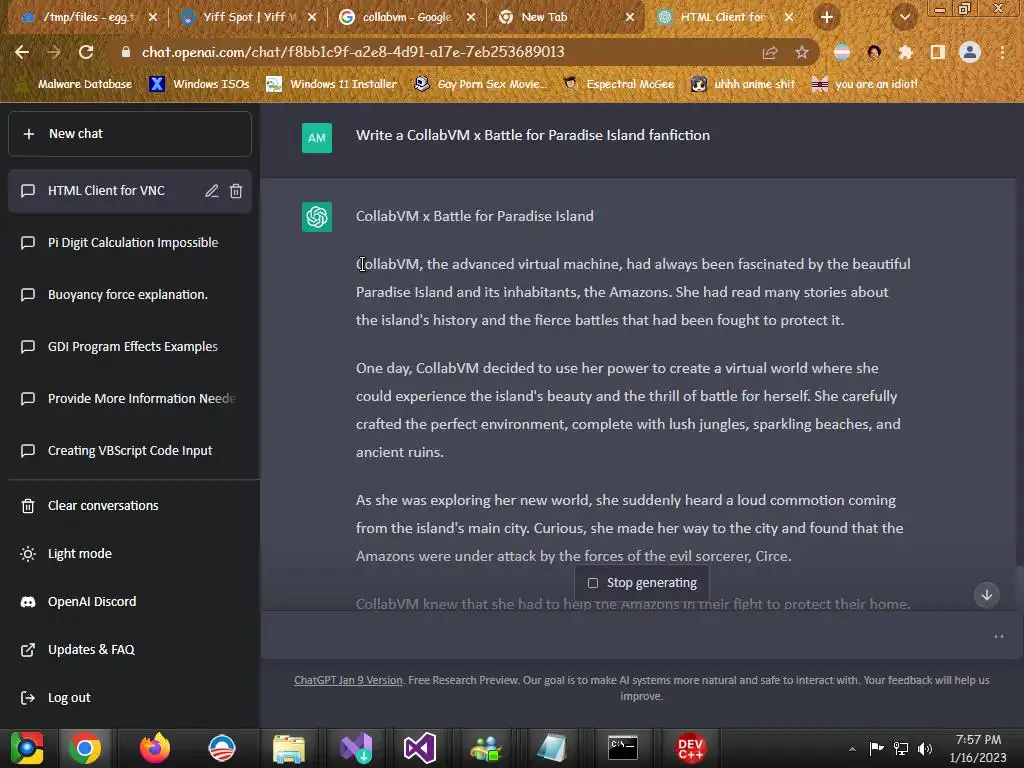Start a New chat
The width and height of the screenshot is (1024, 768).
[129, 134]
